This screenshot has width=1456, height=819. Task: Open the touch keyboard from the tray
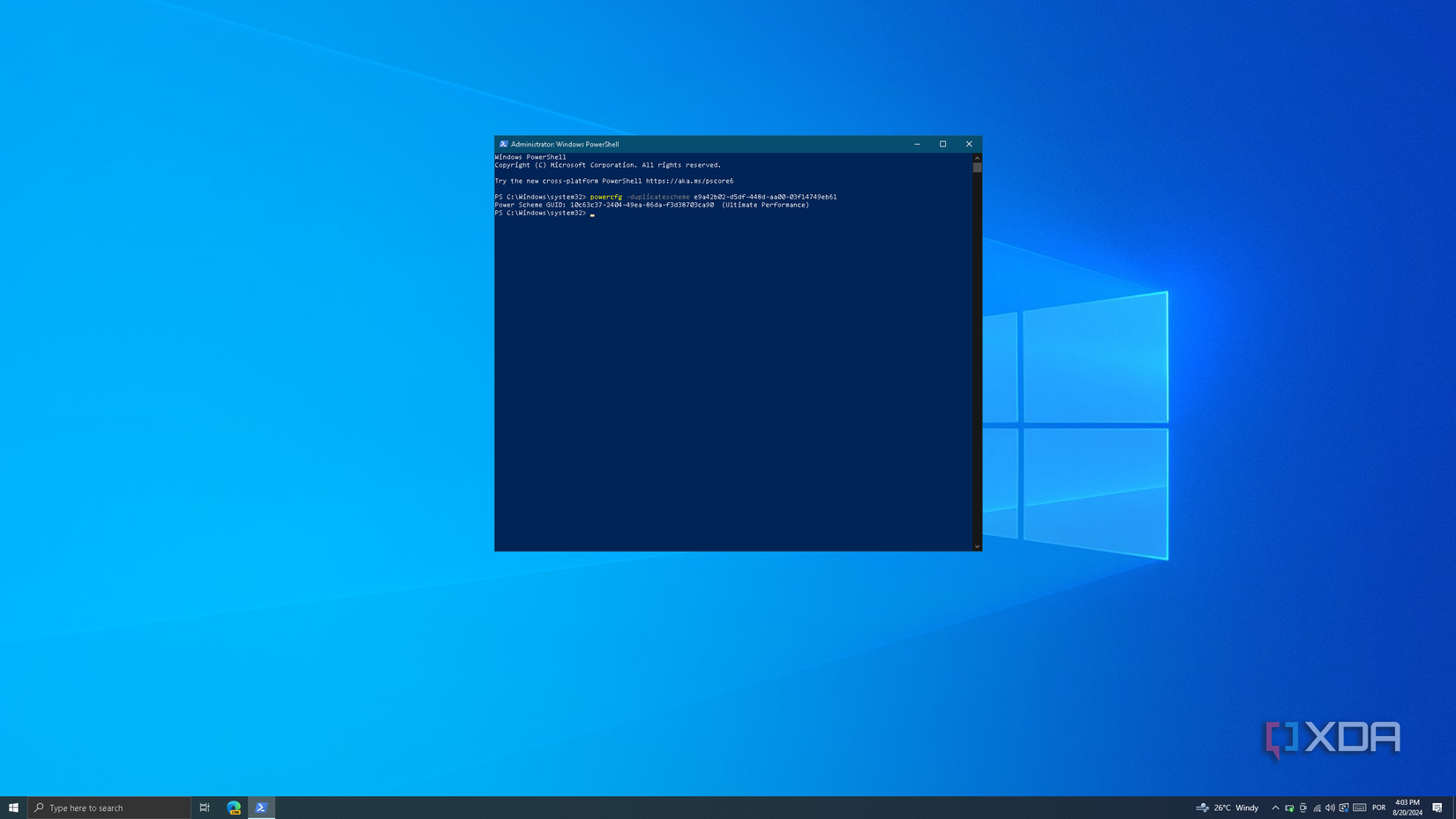(x=1360, y=808)
